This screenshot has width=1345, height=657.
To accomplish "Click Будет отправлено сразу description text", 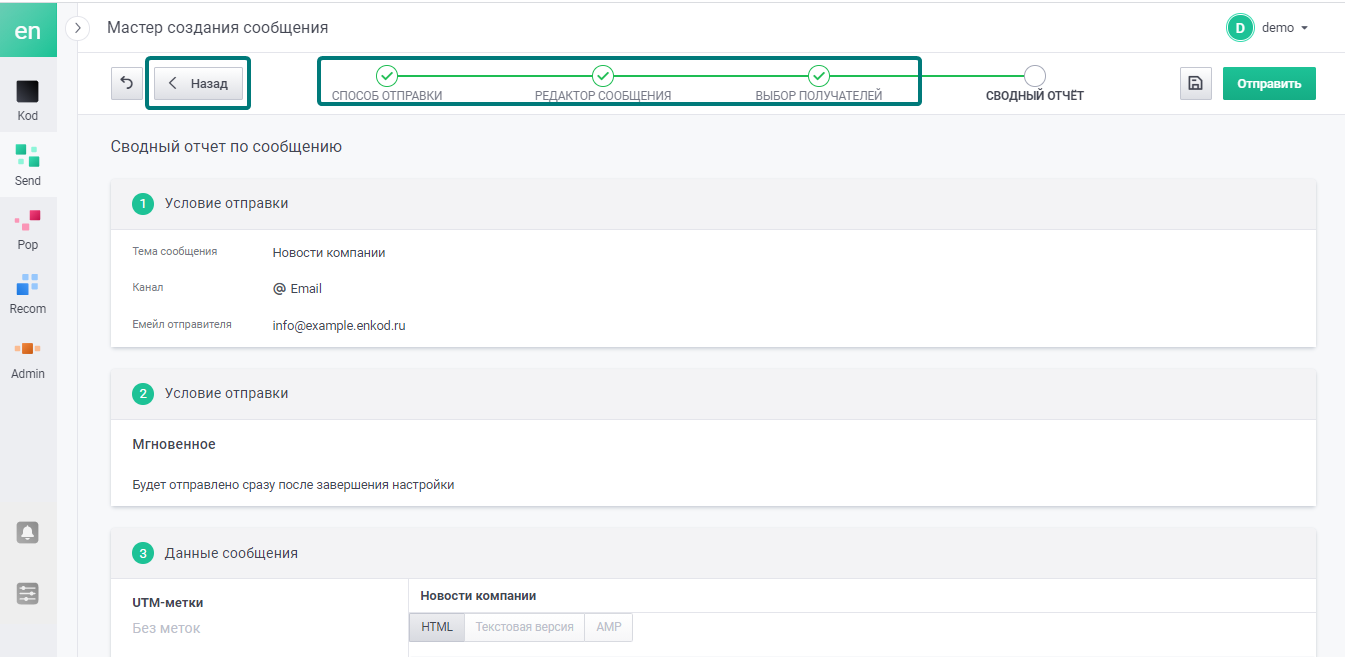I will coord(293,485).
